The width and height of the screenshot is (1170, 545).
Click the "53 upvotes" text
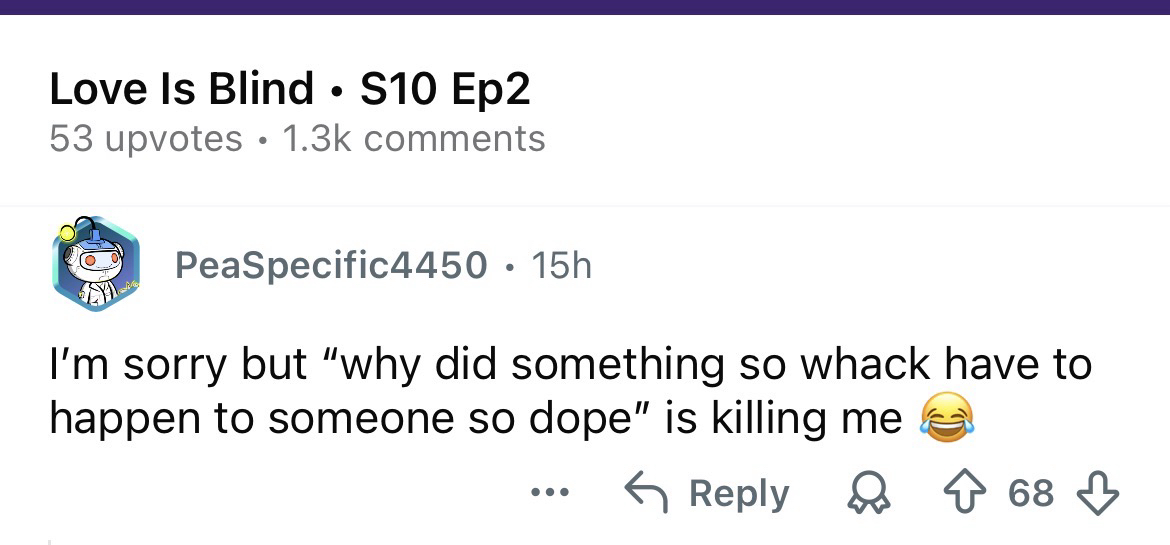[x=146, y=138]
